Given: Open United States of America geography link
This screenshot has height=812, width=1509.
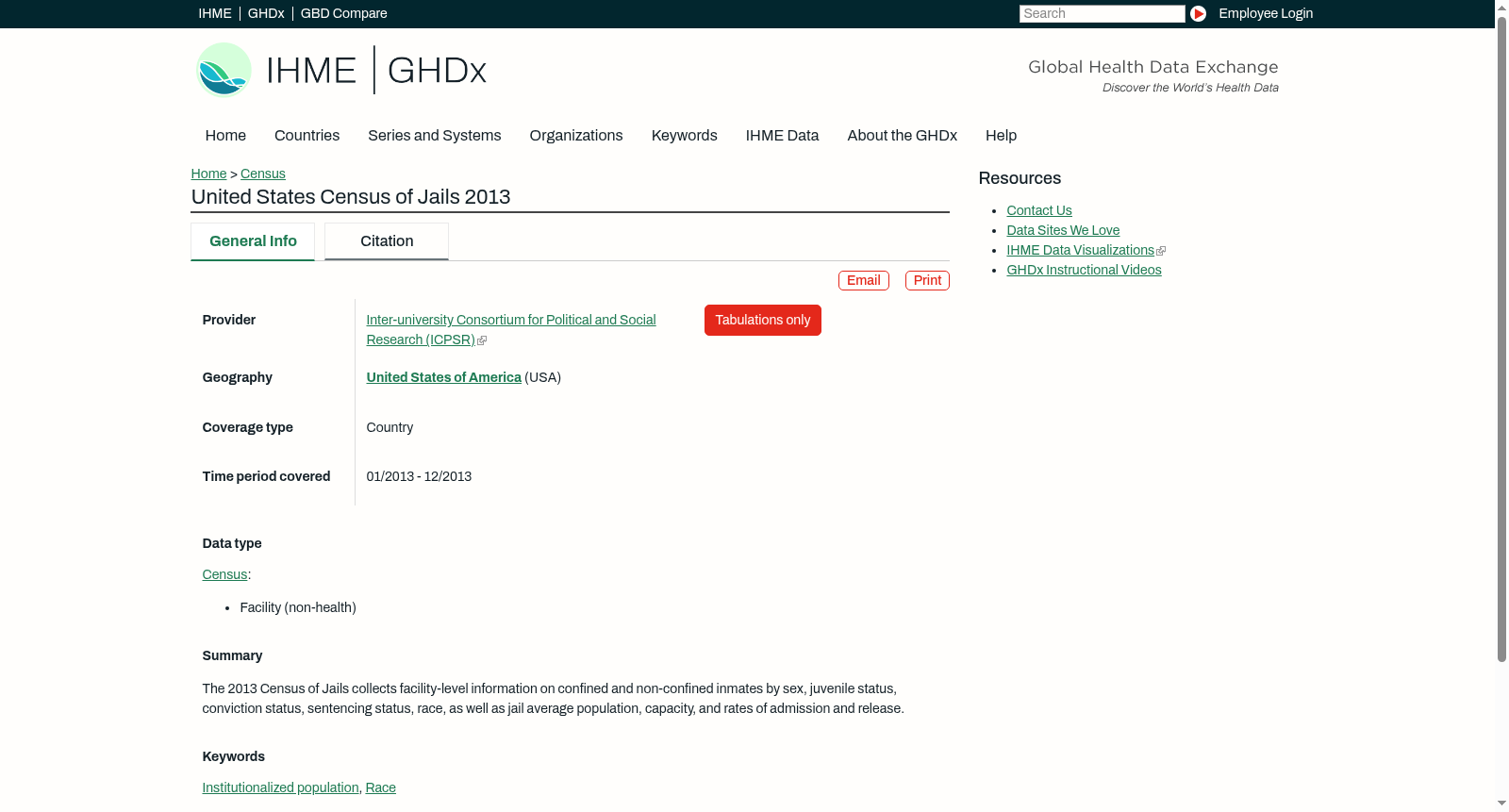Looking at the screenshot, I should point(444,377).
